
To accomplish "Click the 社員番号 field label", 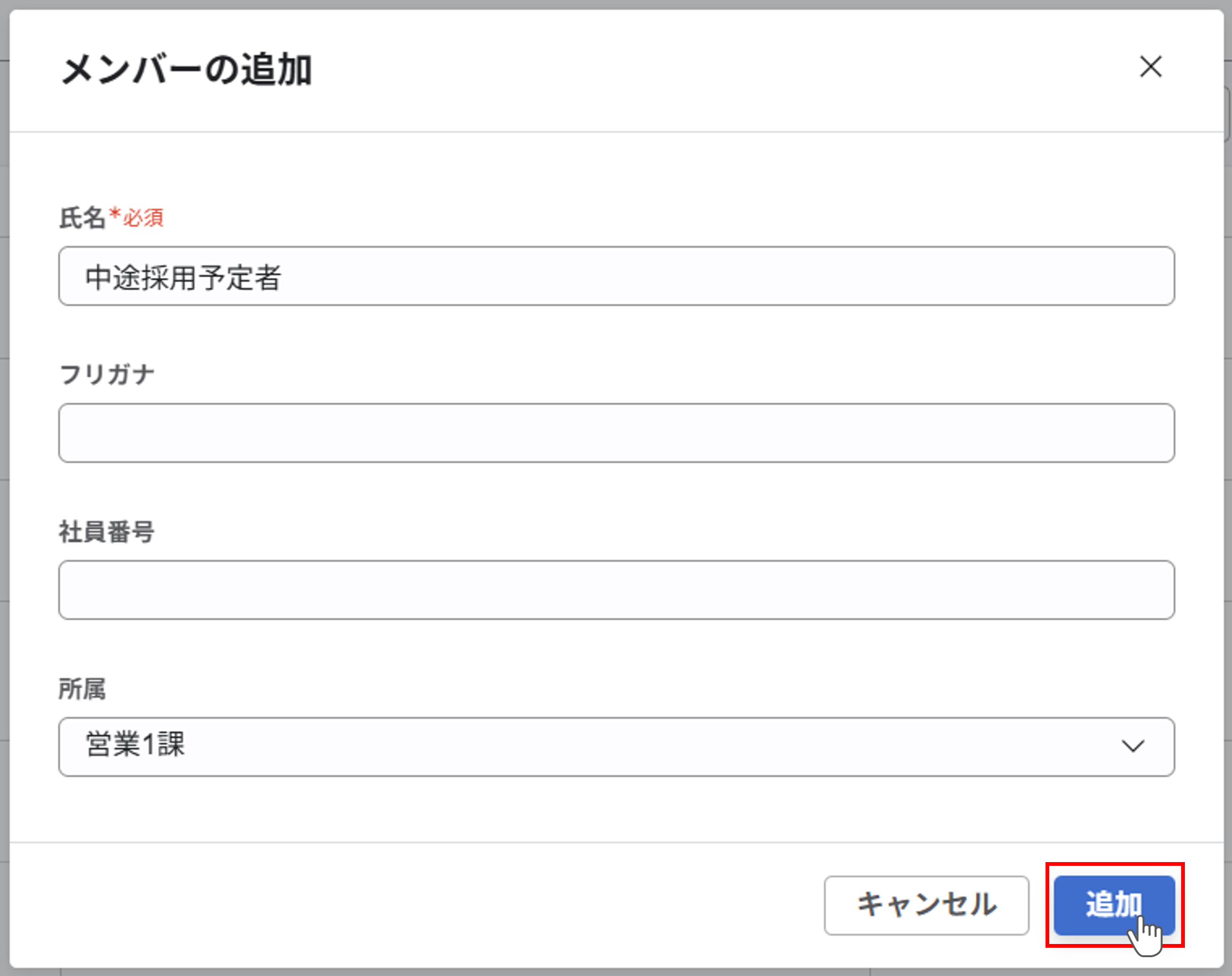I will pyautogui.click(x=106, y=530).
